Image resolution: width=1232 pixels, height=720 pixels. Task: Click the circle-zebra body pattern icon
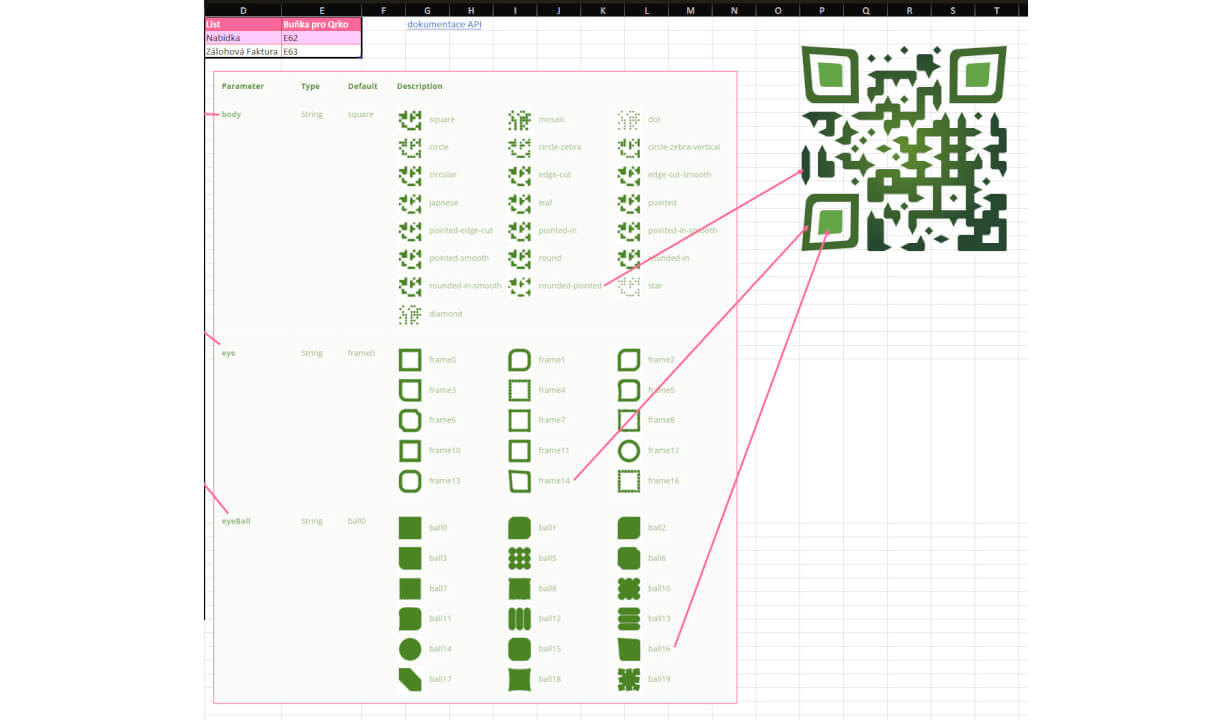click(519, 148)
